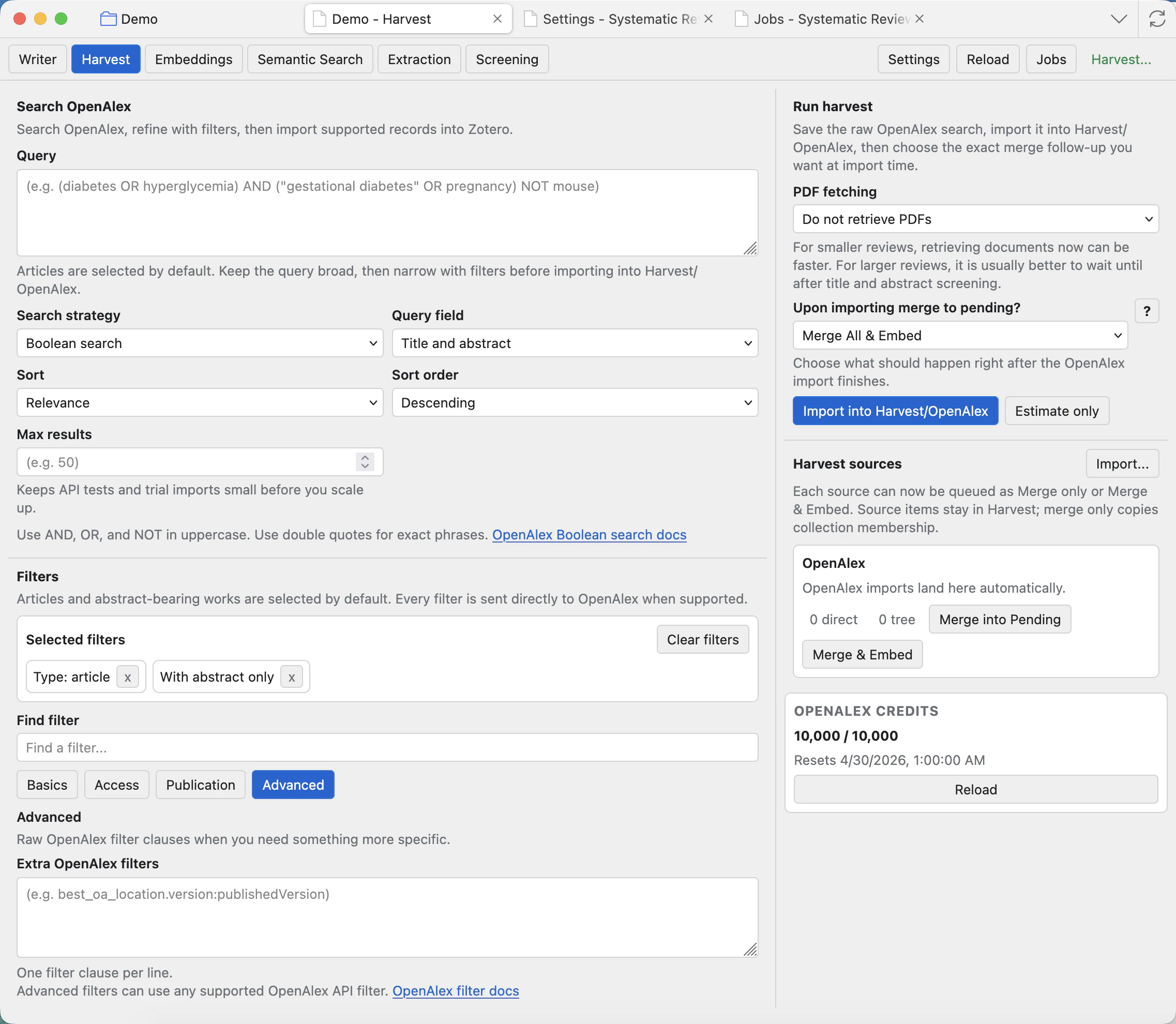The image size is (1176, 1024).
Task: Click the 'Resets 4/30/2026, 1:00:00 AM' text
Action: click(x=889, y=760)
